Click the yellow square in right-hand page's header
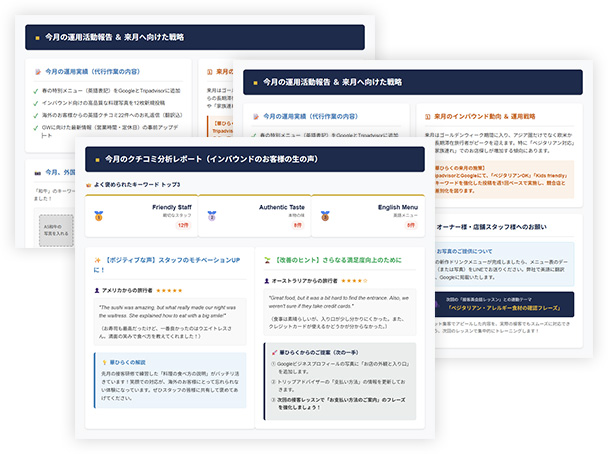Image resolution: width=608 pixels, height=454 pixels. [255, 83]
